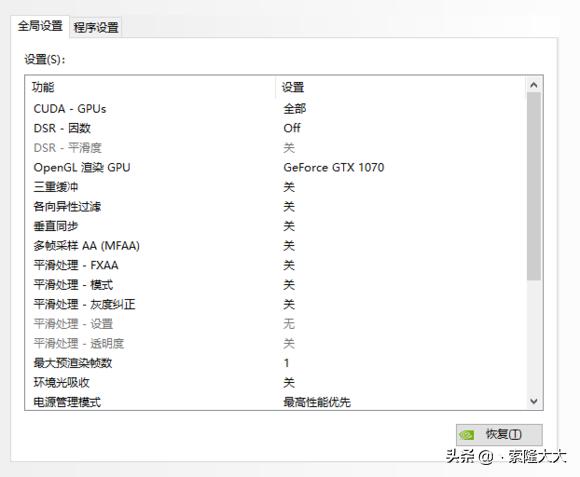Open the 全部 value for CUDA GPUs
The height and width of the screenshot is (477, 580).
(295, 109)
